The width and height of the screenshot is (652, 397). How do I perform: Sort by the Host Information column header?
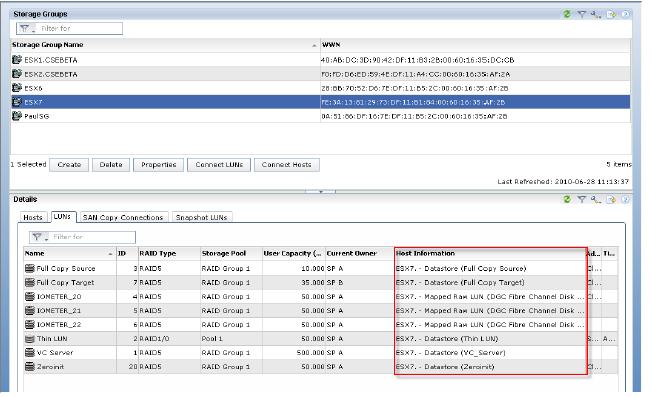click(x=490, y=253)
